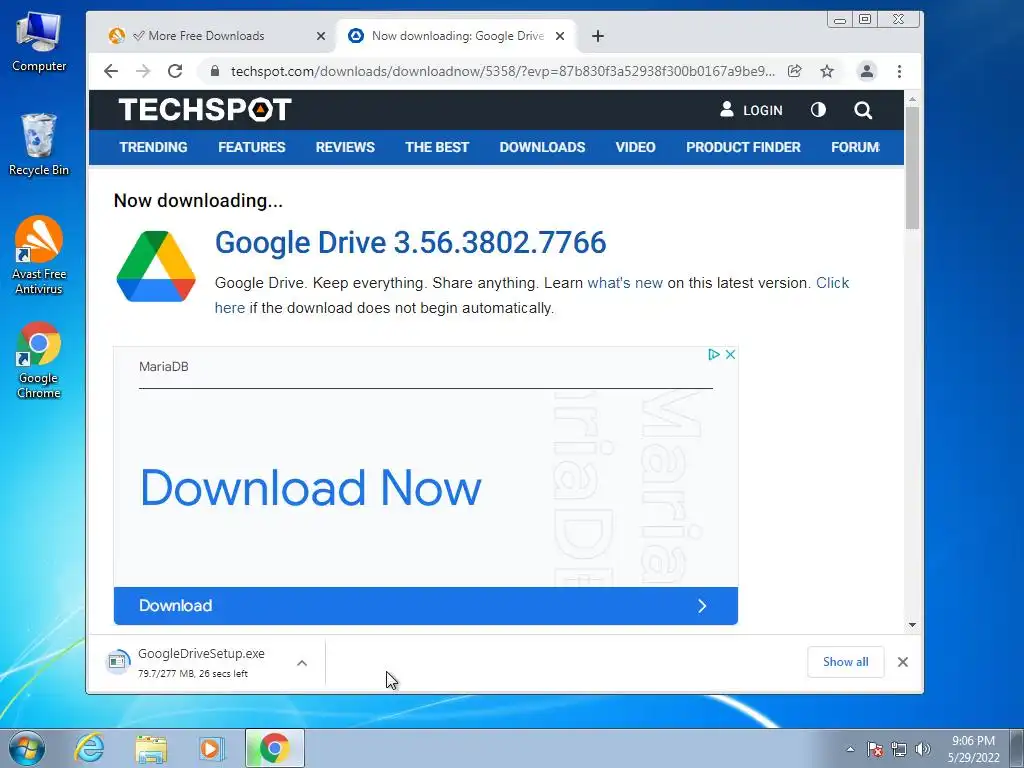Screen dimensions: 1024x768
Task: Click the Chrome taskbar button
Action: pos(274,748)
